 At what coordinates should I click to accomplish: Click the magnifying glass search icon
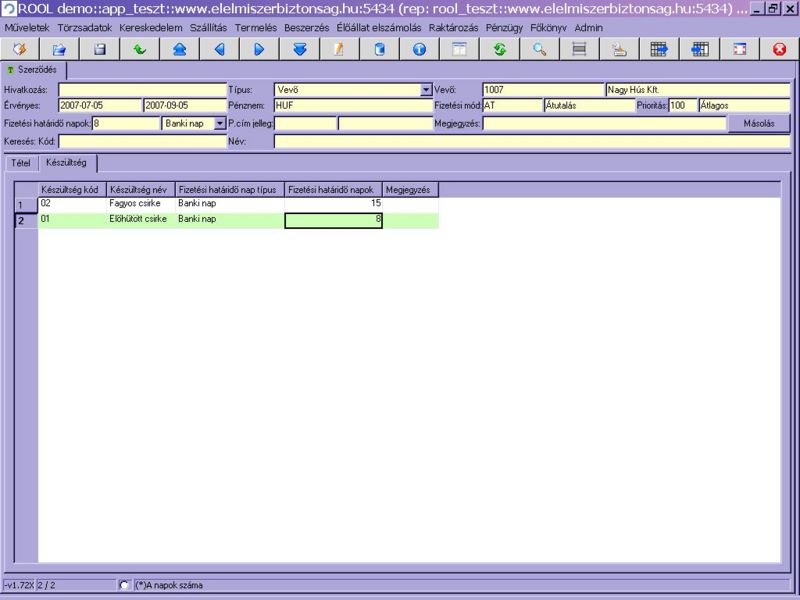pos(539,49)
